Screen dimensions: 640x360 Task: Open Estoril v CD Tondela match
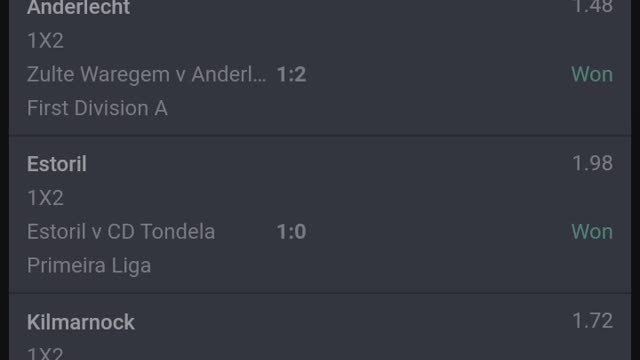point(121,232)
